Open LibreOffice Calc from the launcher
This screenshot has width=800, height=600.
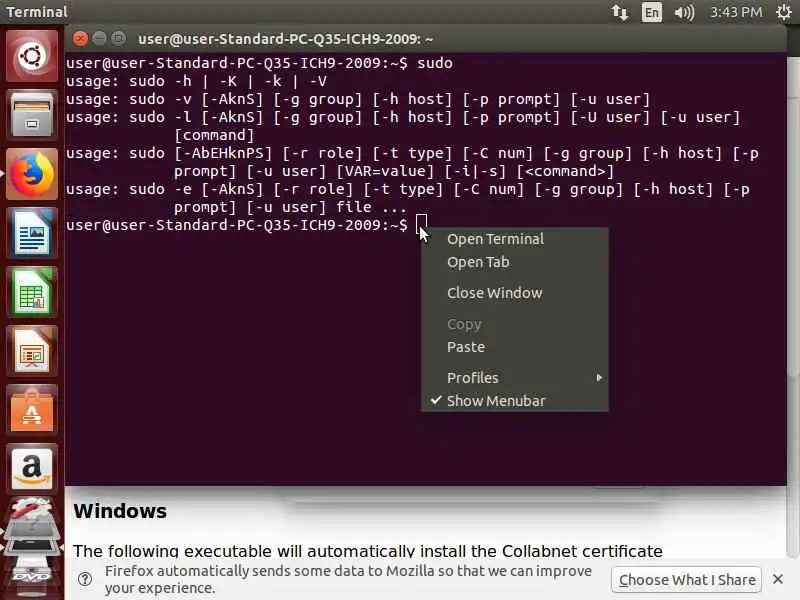click(x=32, y=292)
